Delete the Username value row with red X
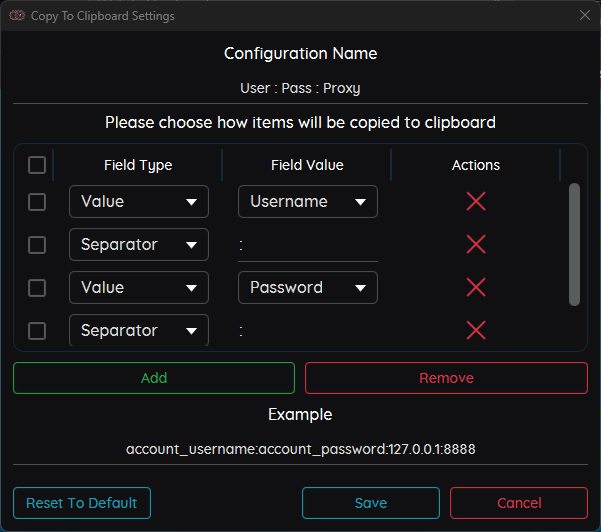This screenshot has height=532, width=601. tap(476, 201)
